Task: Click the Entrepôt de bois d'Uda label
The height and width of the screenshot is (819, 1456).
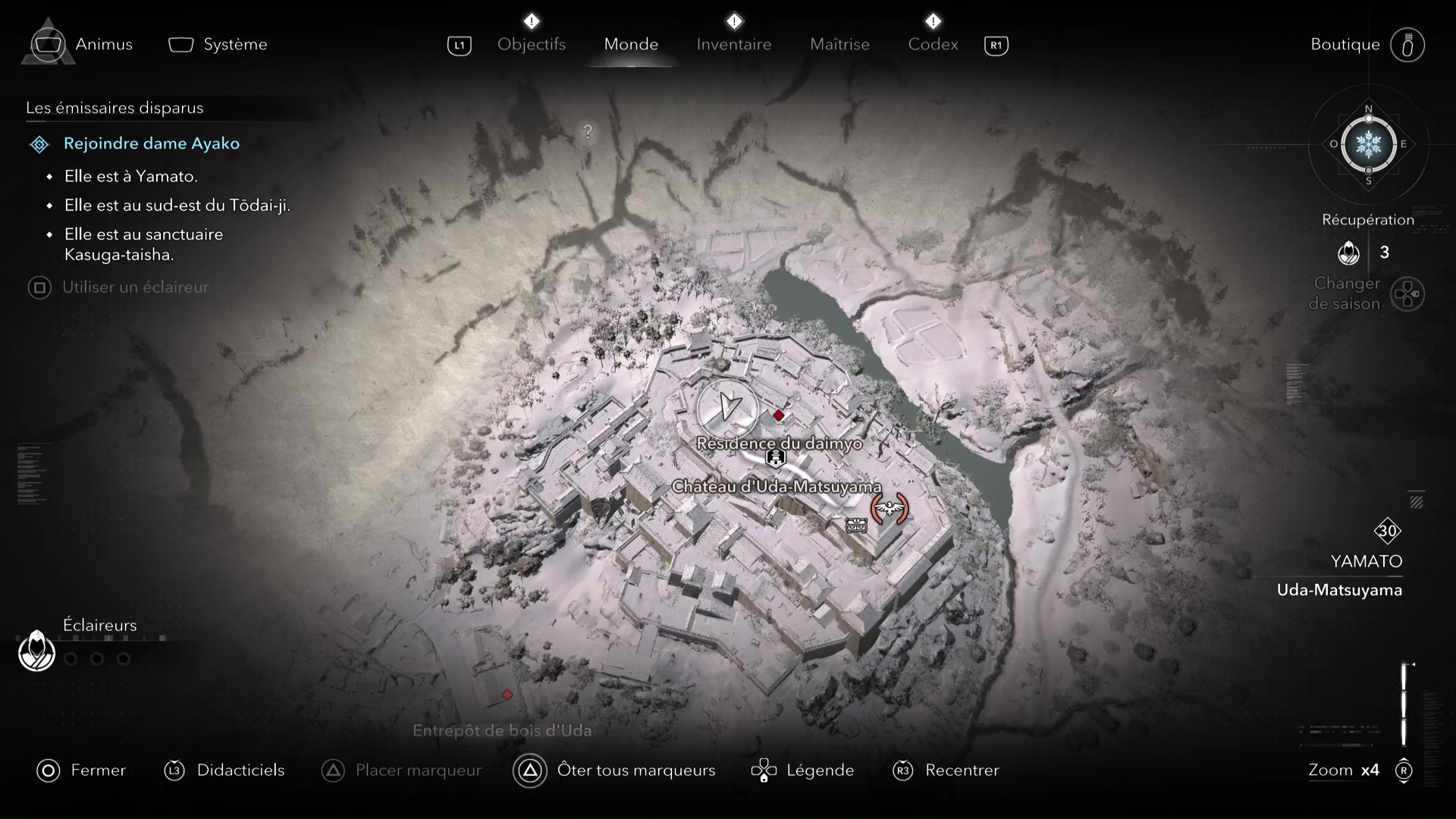Action: (502, 730)
